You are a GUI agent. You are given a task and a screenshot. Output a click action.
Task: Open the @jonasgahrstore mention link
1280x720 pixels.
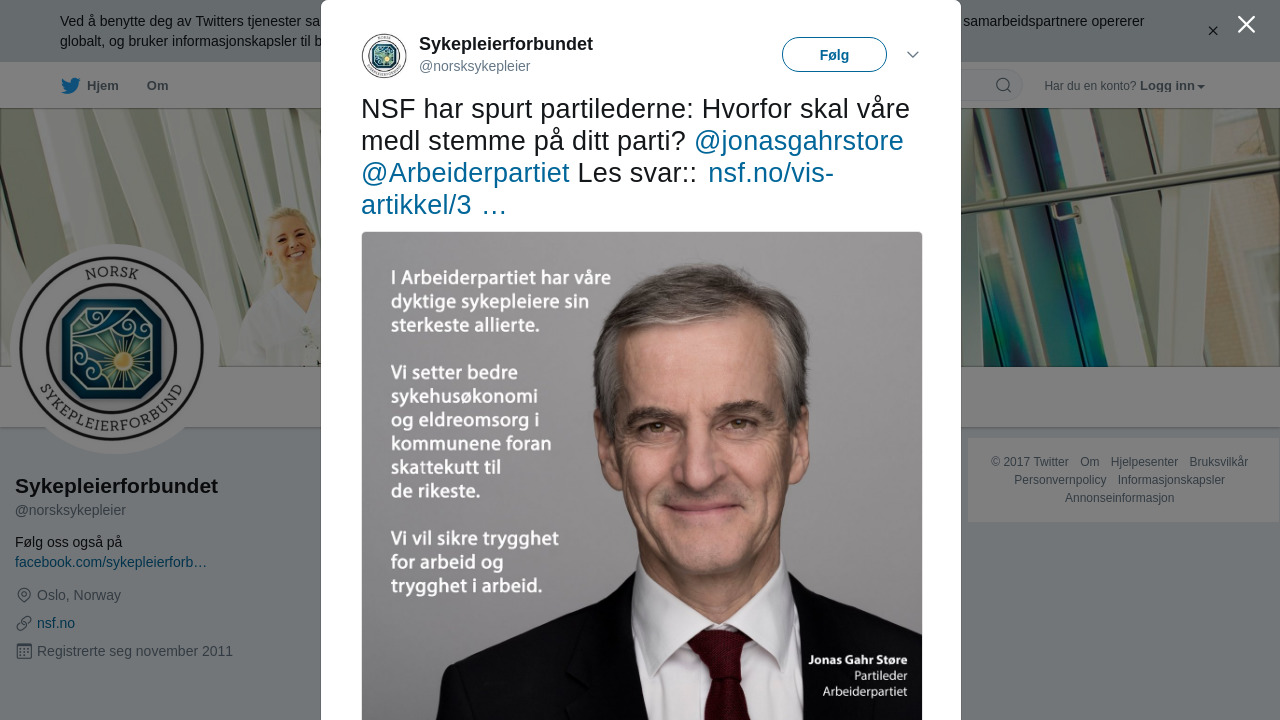click(x=799, y=141)
